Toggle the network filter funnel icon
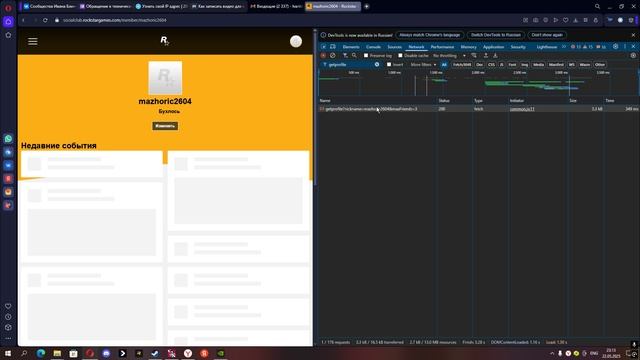The width and height of the screenshot is (640, 360). [x=345, y=56]
